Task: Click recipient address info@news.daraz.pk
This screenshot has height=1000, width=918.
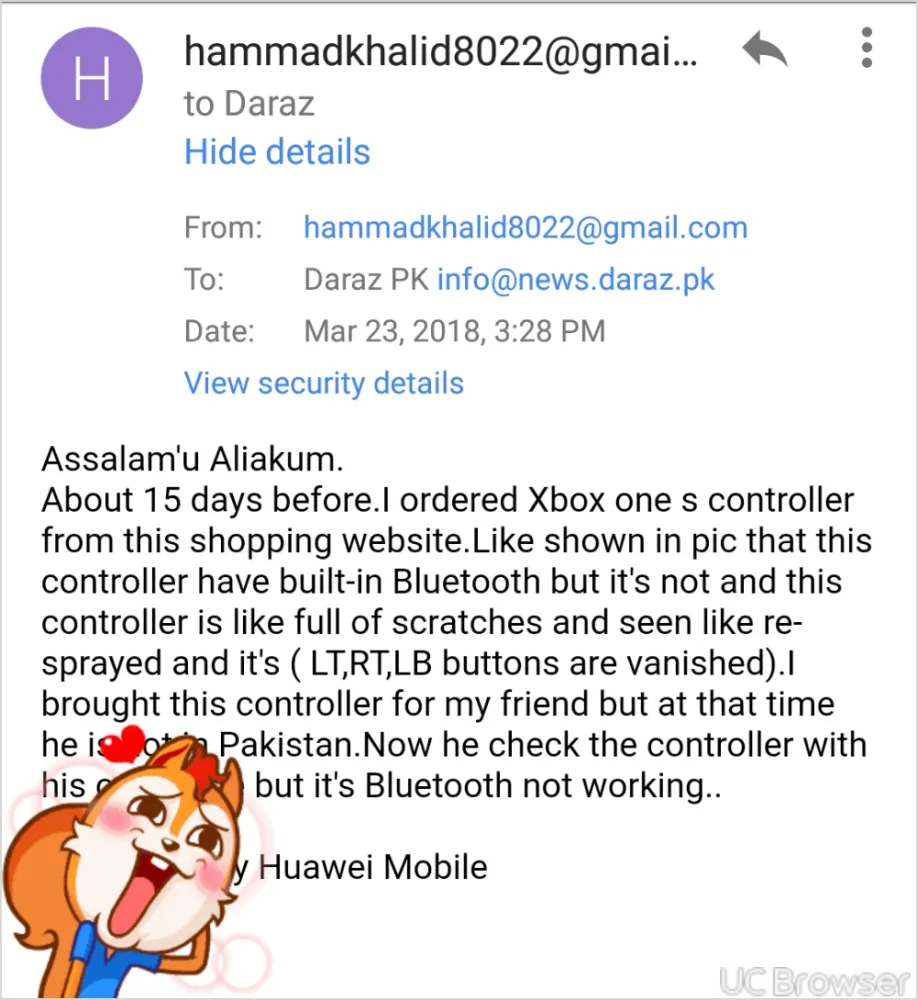Action: 575,279
